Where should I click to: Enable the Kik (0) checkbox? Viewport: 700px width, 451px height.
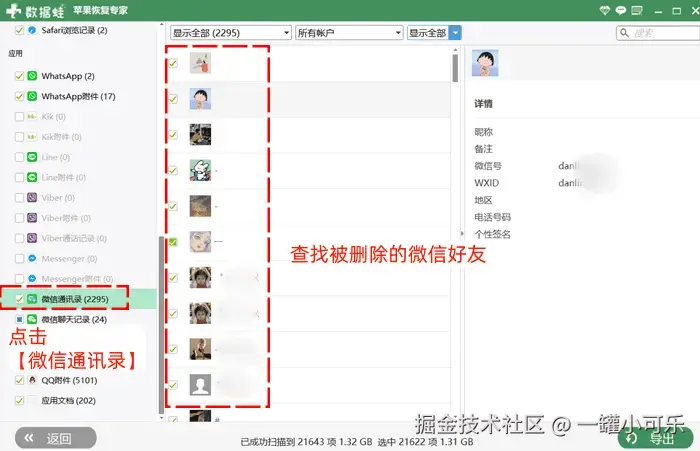coord(19,117)
